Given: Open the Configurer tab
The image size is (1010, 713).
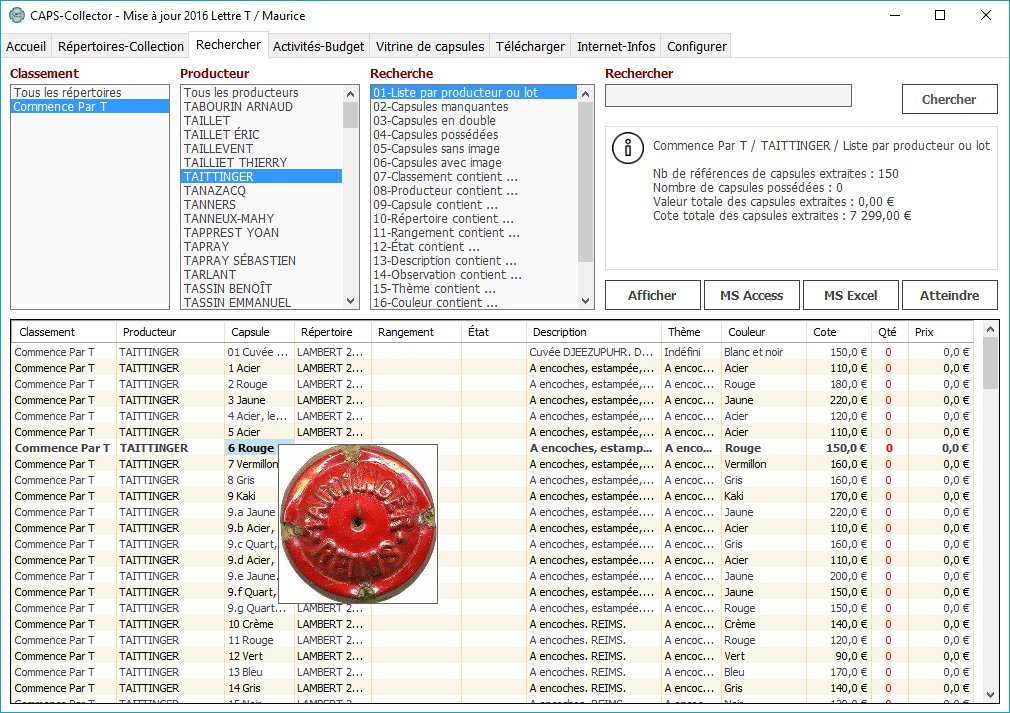Looking at the screenshot, I should 696,46.
